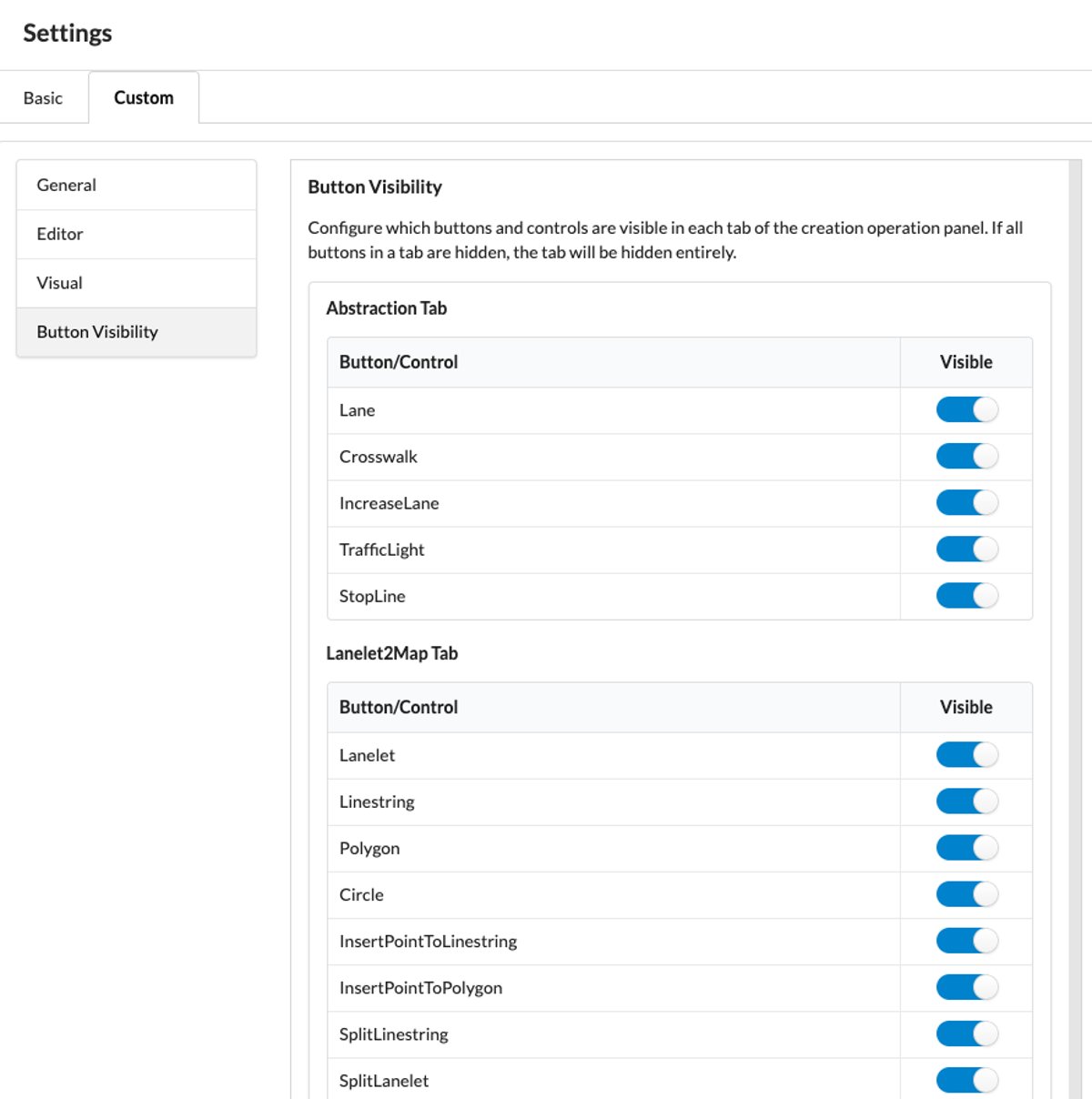The width and height of the screenshot is (1092, 1099).
Task: Disable the IncreaseLane visibility switch
Action: coord(966,503)
